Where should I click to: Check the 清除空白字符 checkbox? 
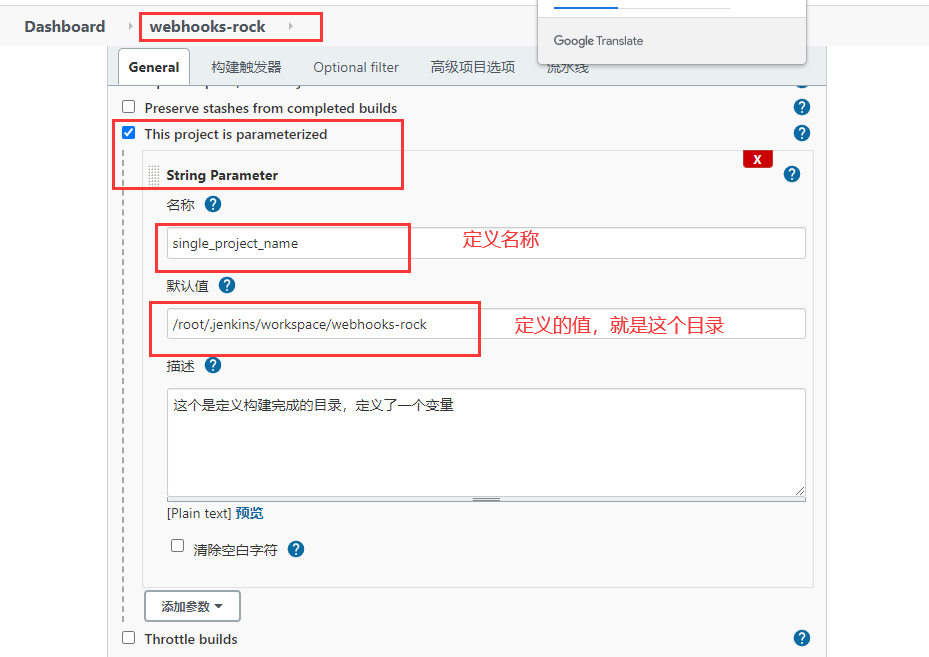(x=177, y=545)
